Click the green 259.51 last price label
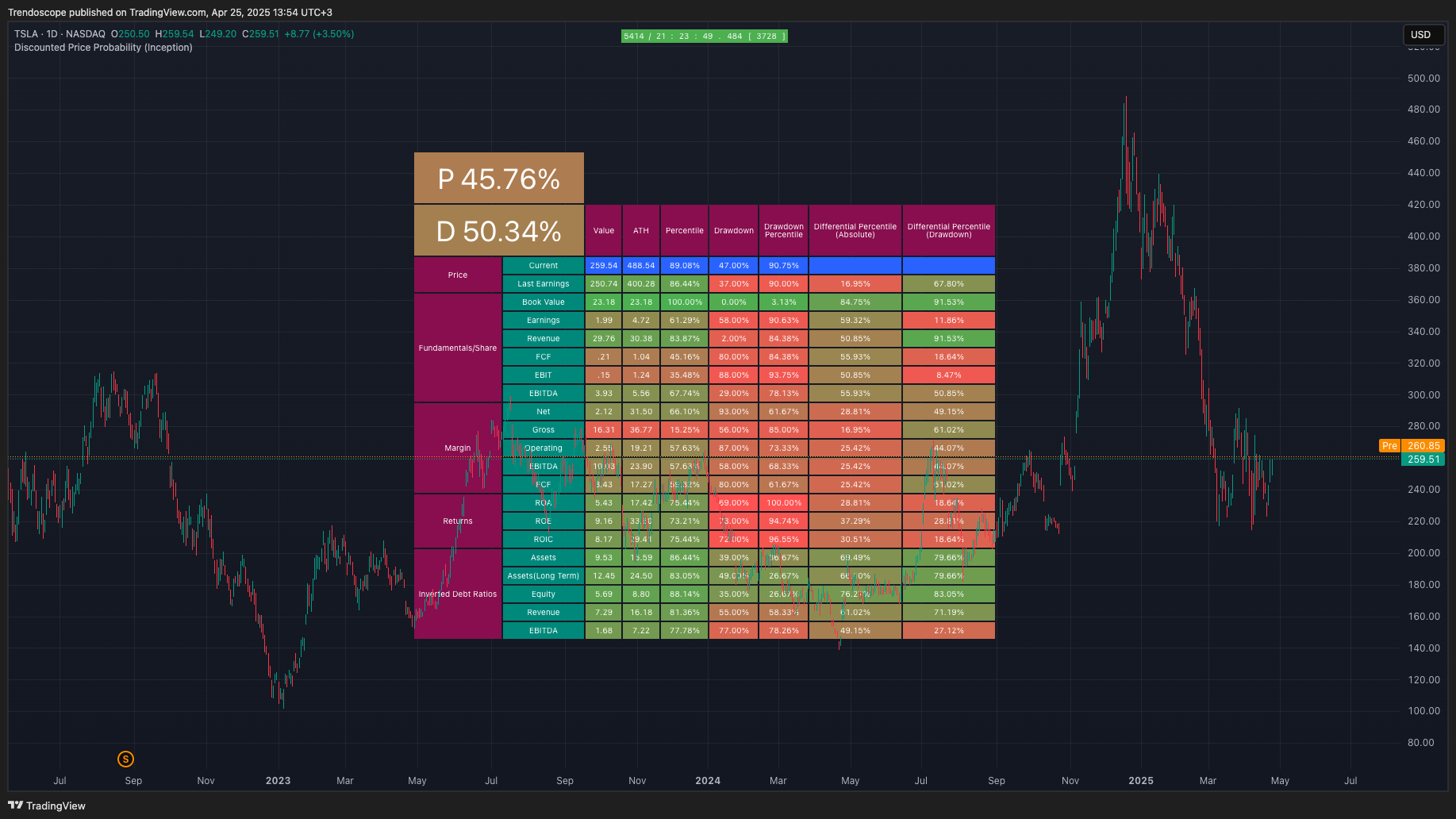This screenshot has width=1456, height=819. pyautogui.click(x=1423, y=459)
